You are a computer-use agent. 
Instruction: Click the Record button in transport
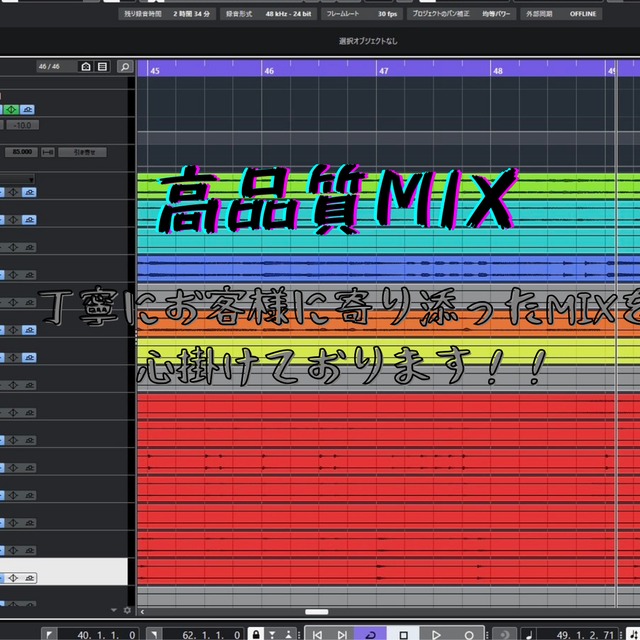[x=469, y=633]
